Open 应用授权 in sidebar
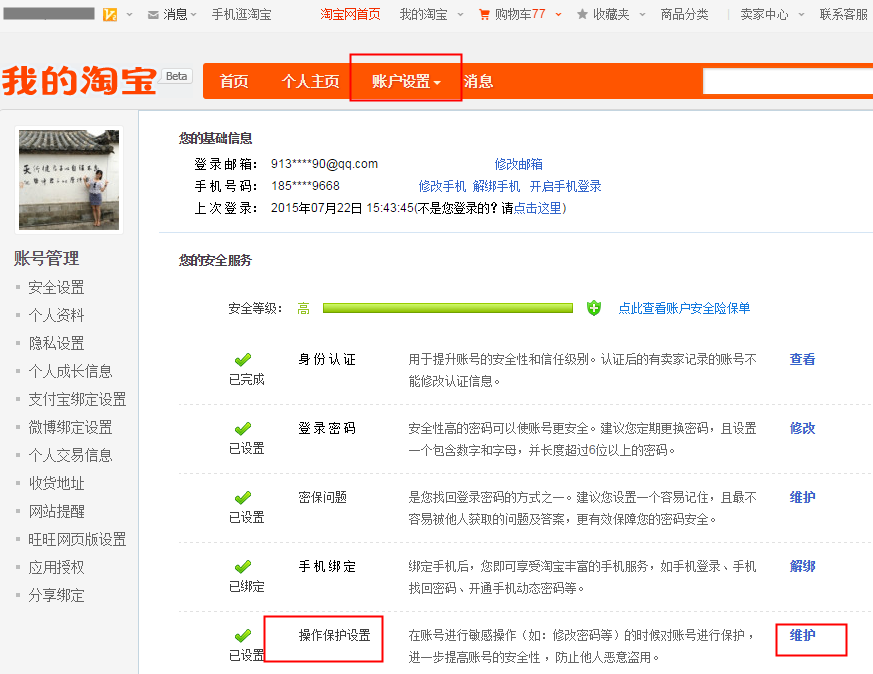The image size is (873, 674). [x=56, y=568]
